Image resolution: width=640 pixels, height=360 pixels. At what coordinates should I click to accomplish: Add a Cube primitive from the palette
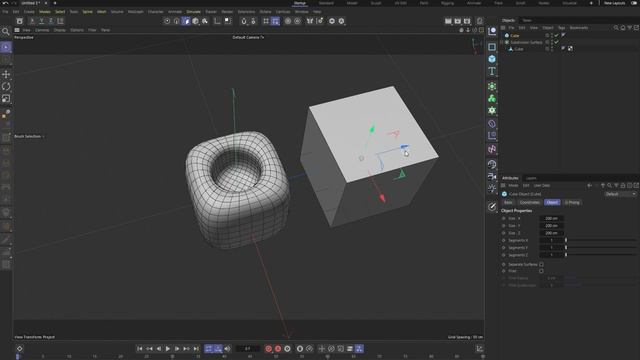[x=492, y=59]
